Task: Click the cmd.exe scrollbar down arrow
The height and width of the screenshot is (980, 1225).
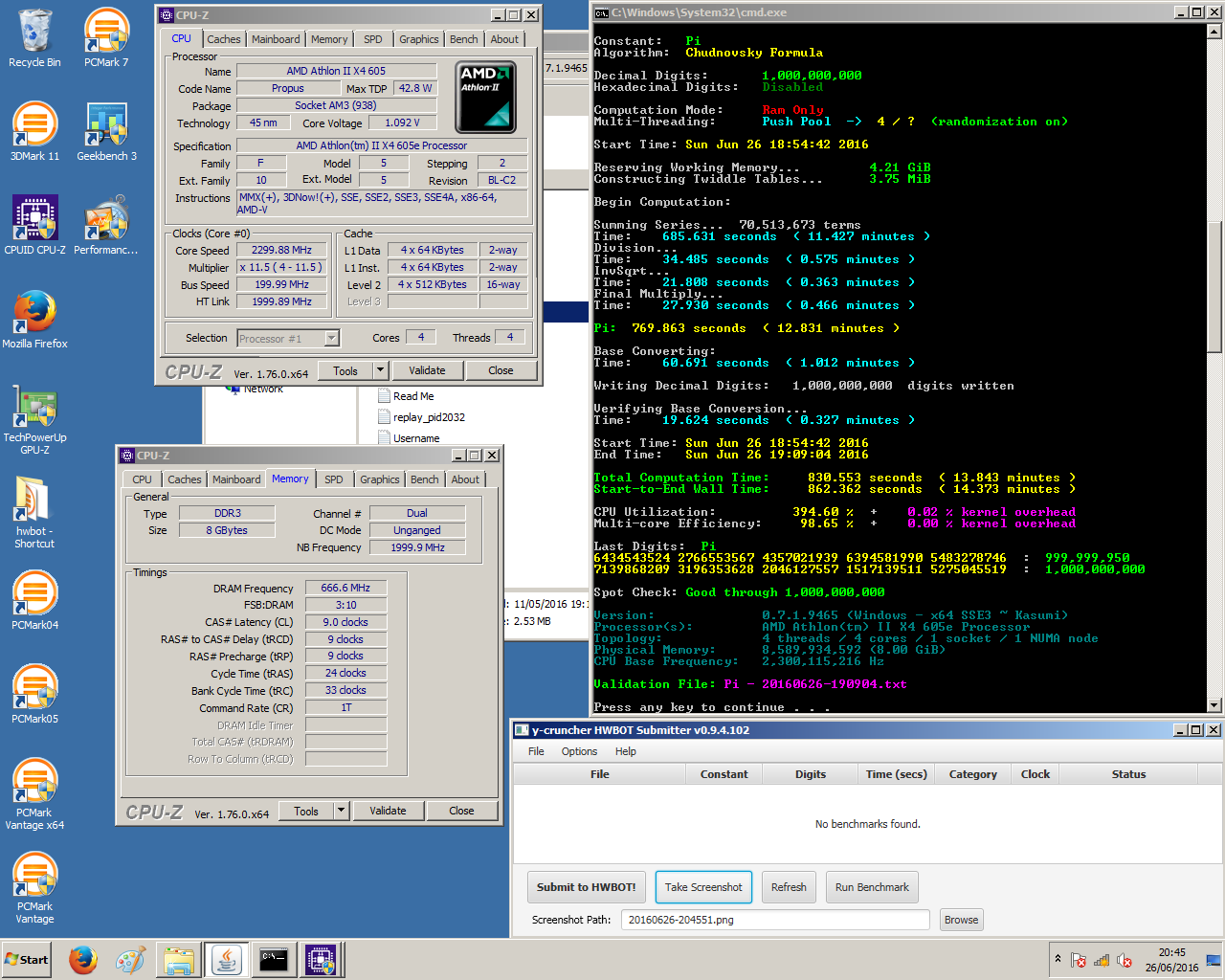Action: 1214,705
